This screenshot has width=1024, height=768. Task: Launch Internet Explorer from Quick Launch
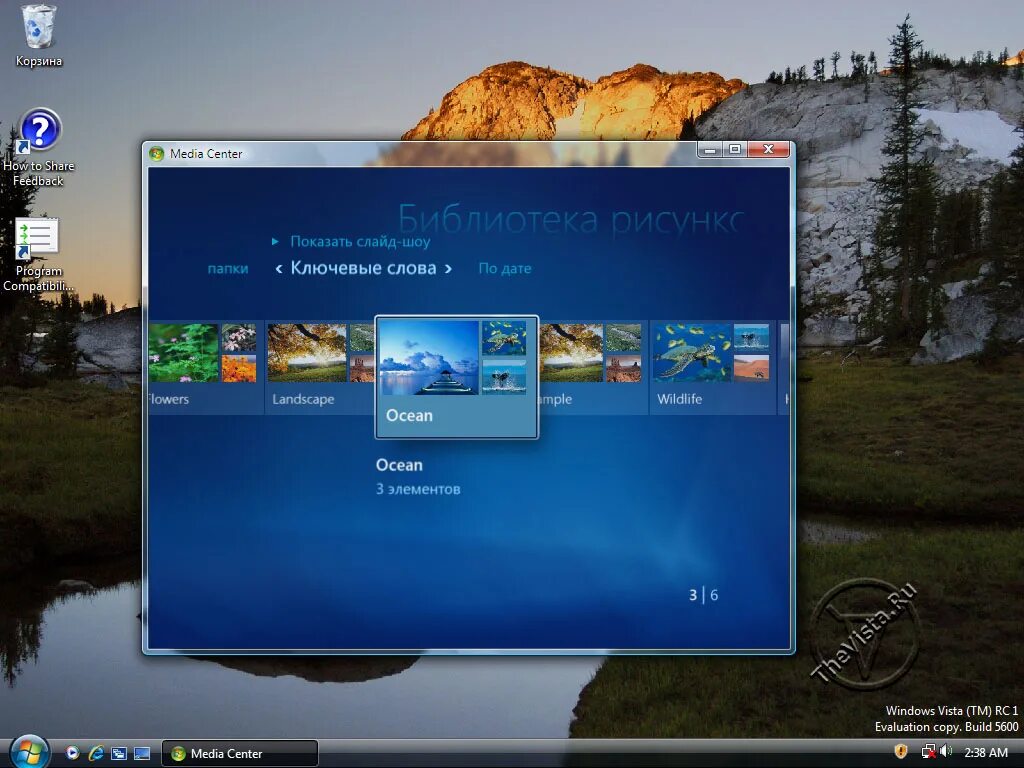tap(96, 753)
